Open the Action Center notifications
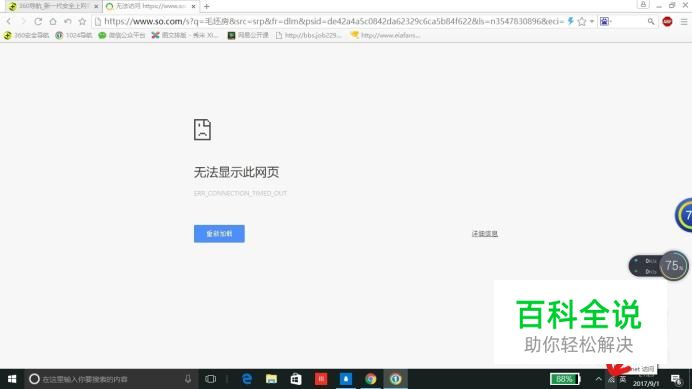Image resolution: width=692 pixels, height=389 pixels. (x=676, y=379)
